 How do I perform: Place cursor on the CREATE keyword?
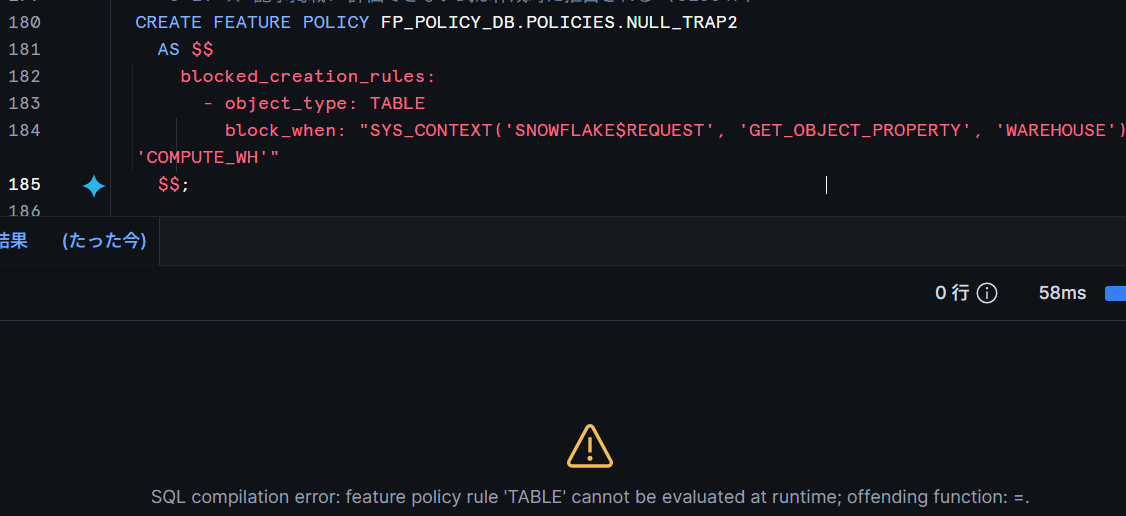coord(169,23)
